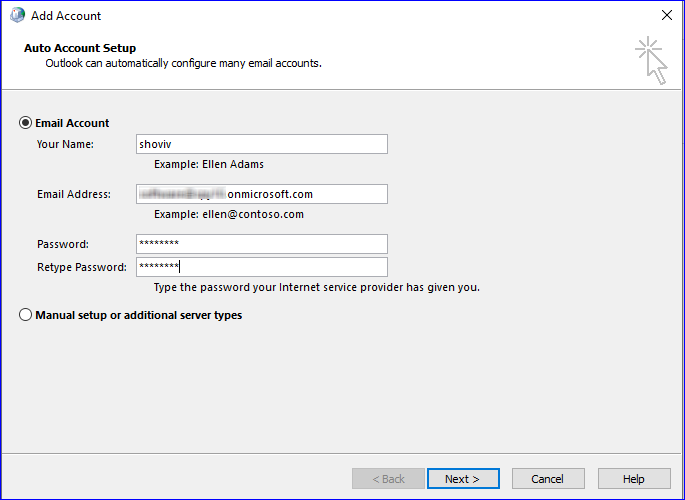Select the Email Account radio button

[x=25, y=123]
